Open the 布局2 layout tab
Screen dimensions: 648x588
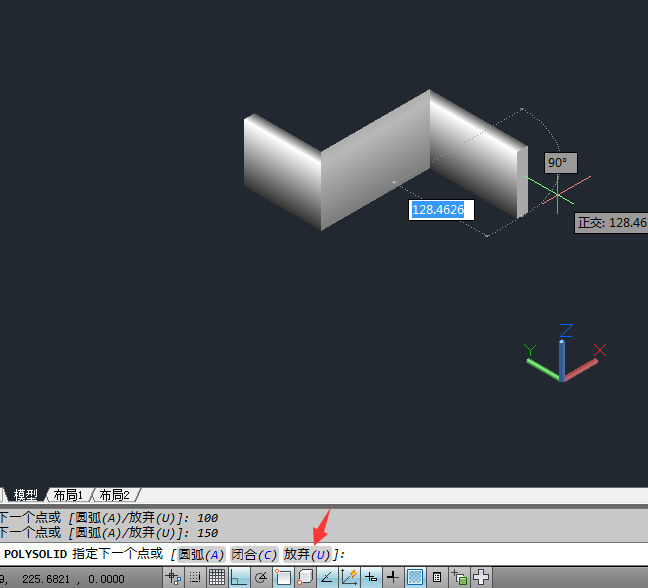click(x=114, y=495)
